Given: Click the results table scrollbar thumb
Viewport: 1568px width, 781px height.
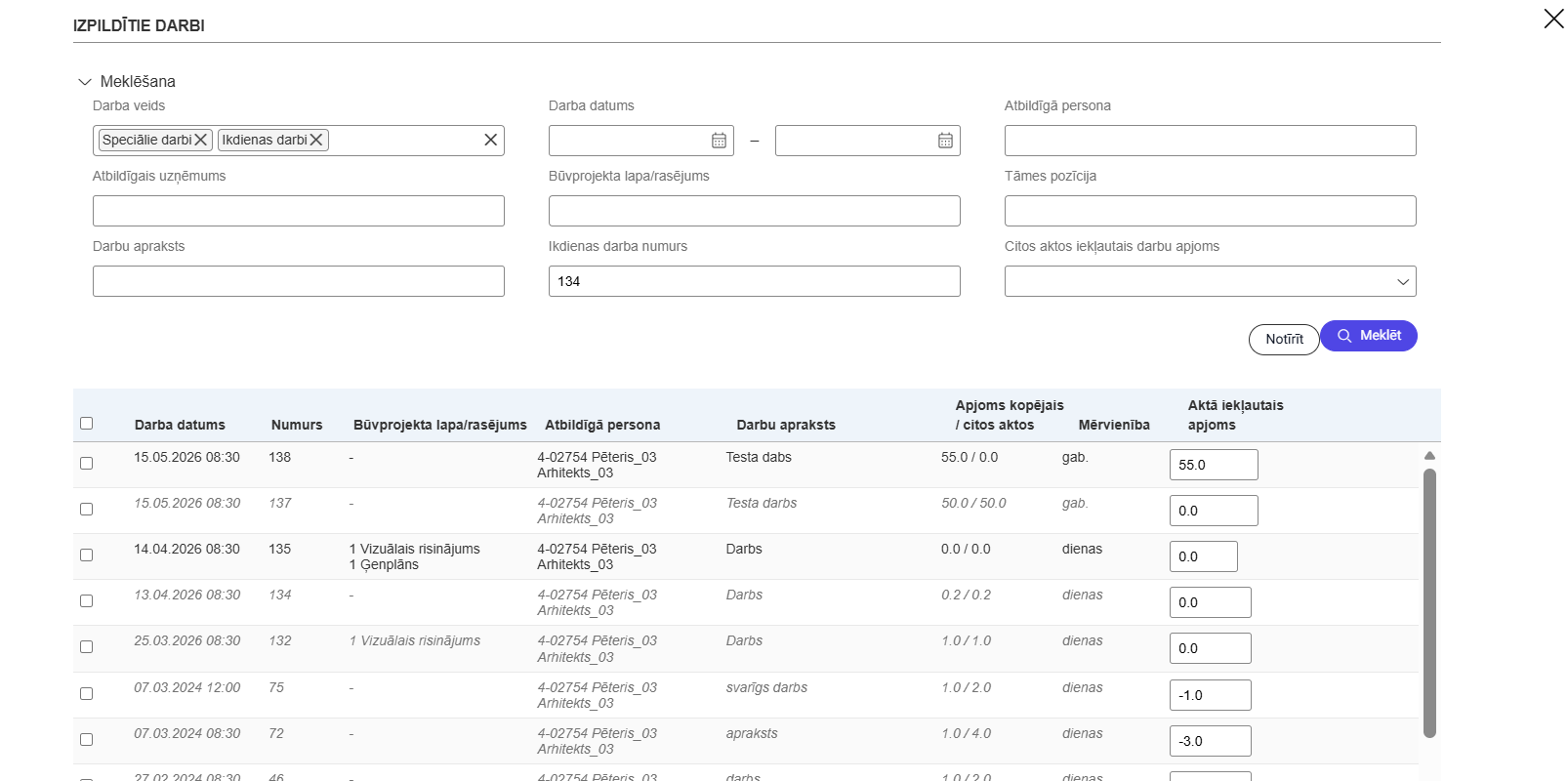Looking at the screenshot, I should tap(1429, 603).
